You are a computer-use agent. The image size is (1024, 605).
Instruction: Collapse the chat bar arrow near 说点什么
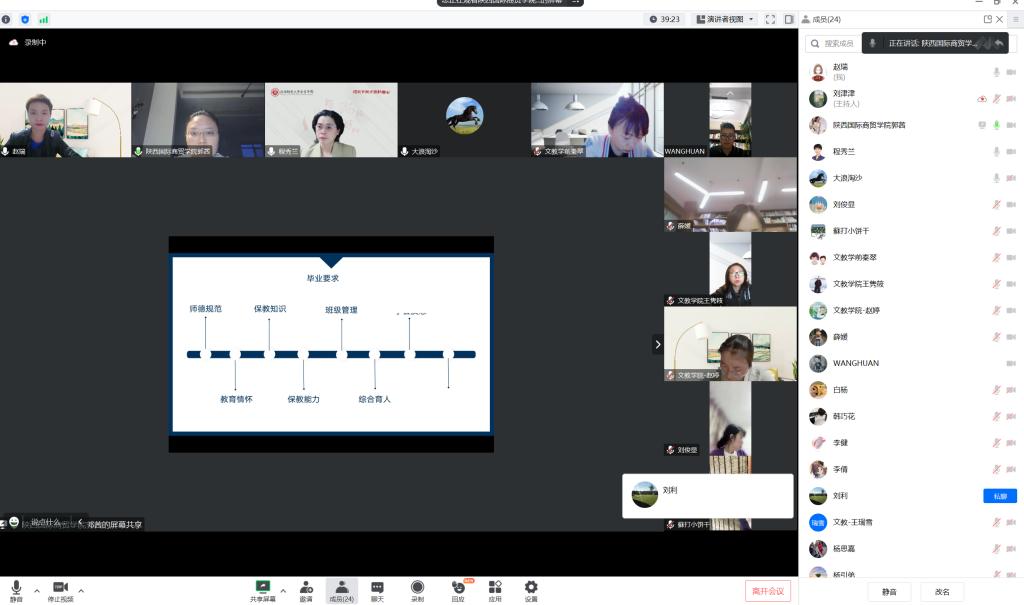click(x=80, y=521)
